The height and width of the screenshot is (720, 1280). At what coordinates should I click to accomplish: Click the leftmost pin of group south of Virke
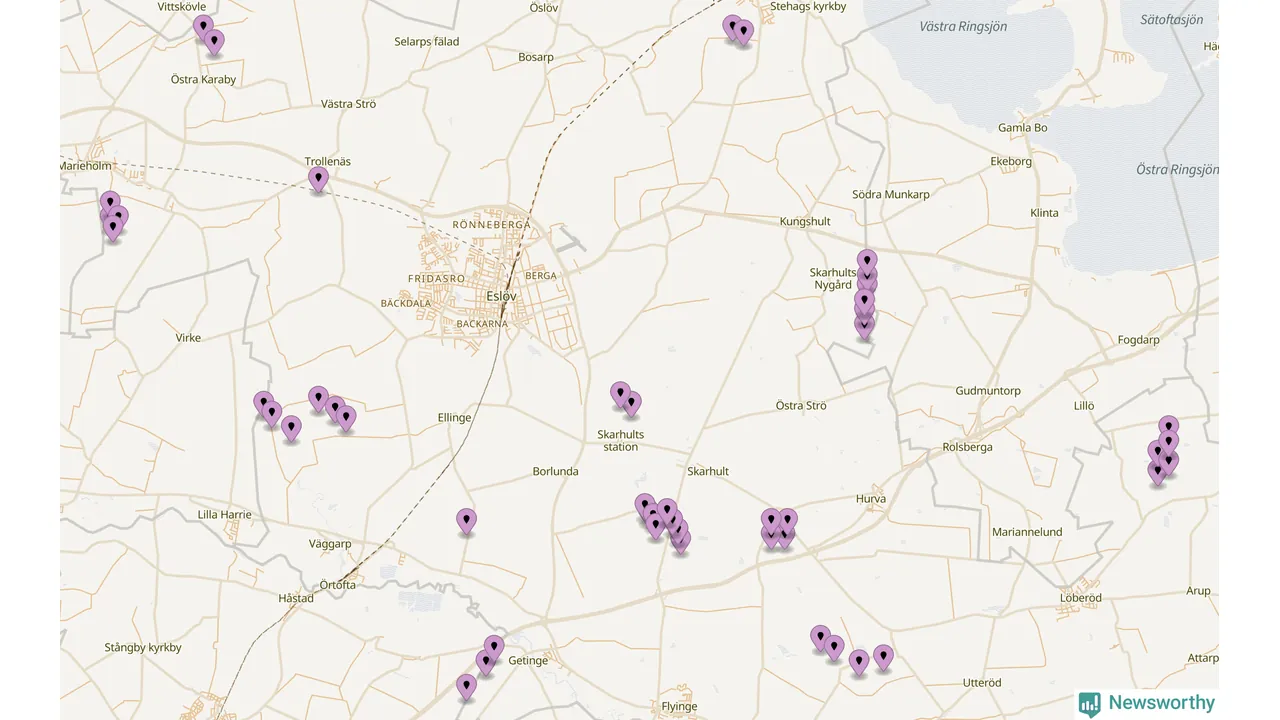point(263,404)
